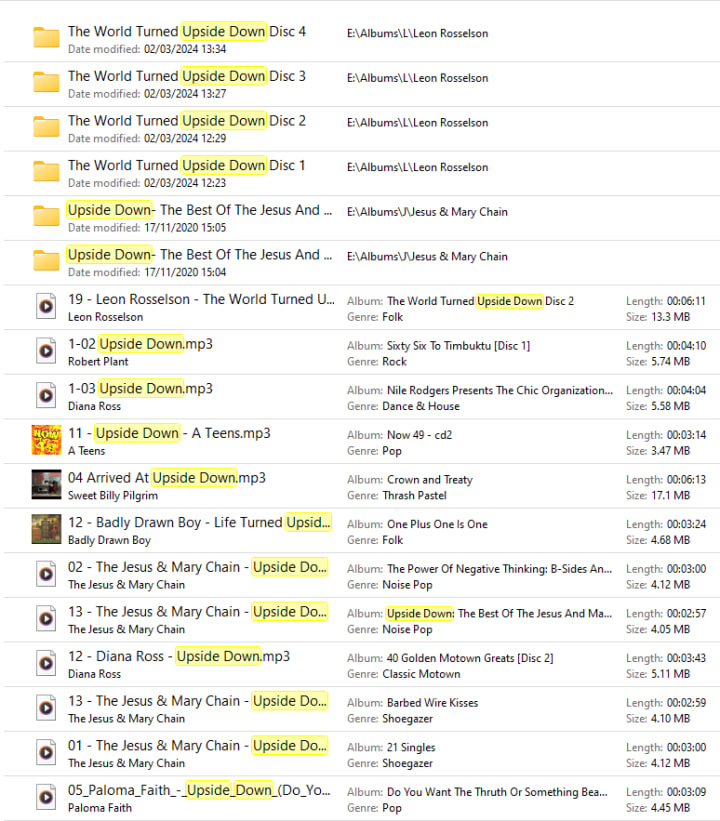Select Badly Drawn Boy album art thumbnail
The height and width of the screenshot is (821, 720).
click(46, 529)
